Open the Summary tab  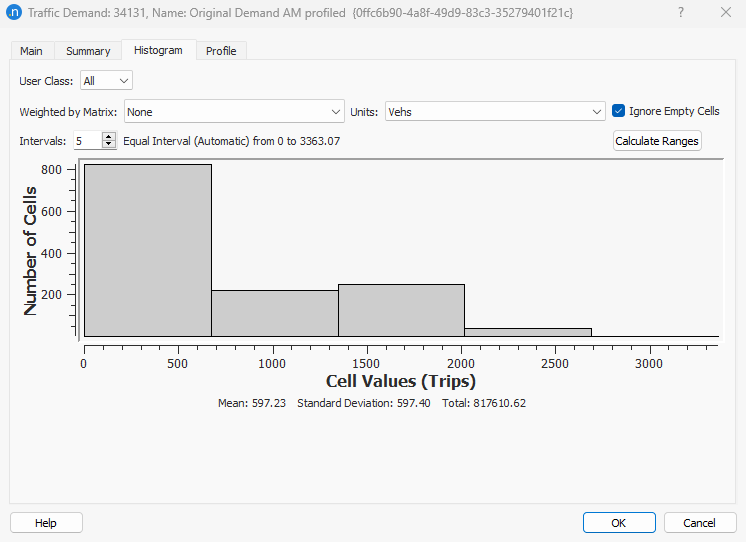coord(88,51)
